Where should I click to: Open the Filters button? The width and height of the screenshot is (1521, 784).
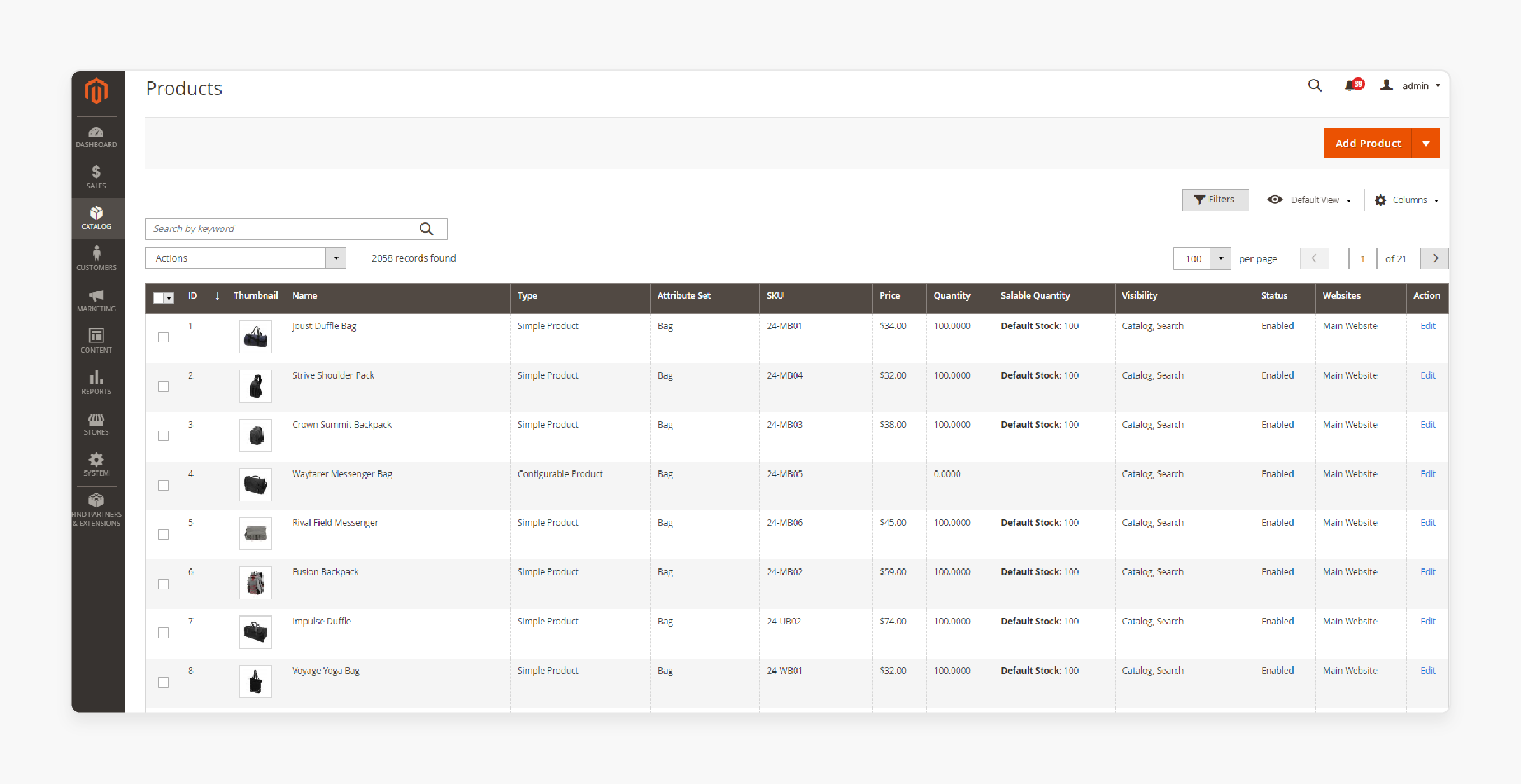pos(1215,200)
